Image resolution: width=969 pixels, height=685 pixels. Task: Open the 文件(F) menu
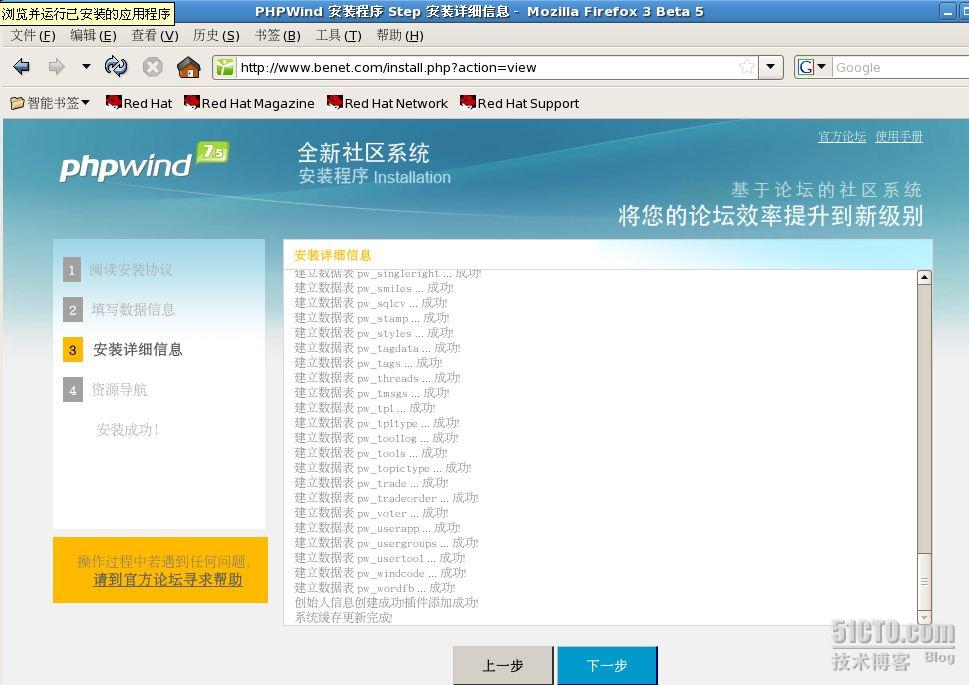pyautogui.click(x=33, y=35)
